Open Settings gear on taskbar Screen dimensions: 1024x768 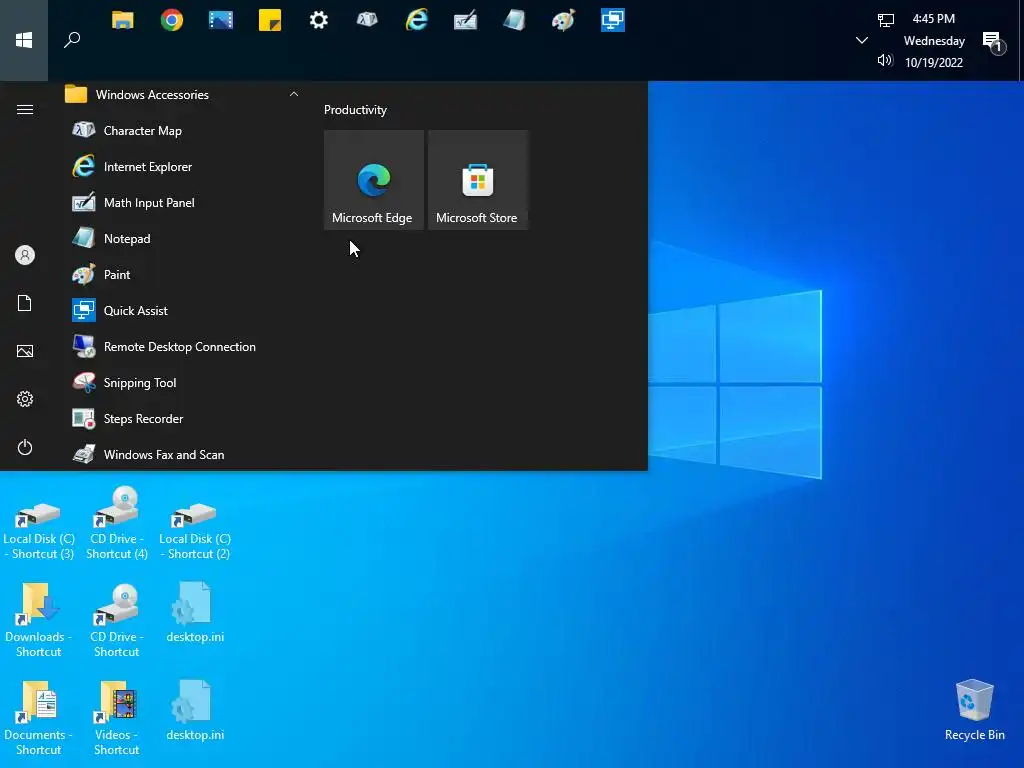(319, 20)
